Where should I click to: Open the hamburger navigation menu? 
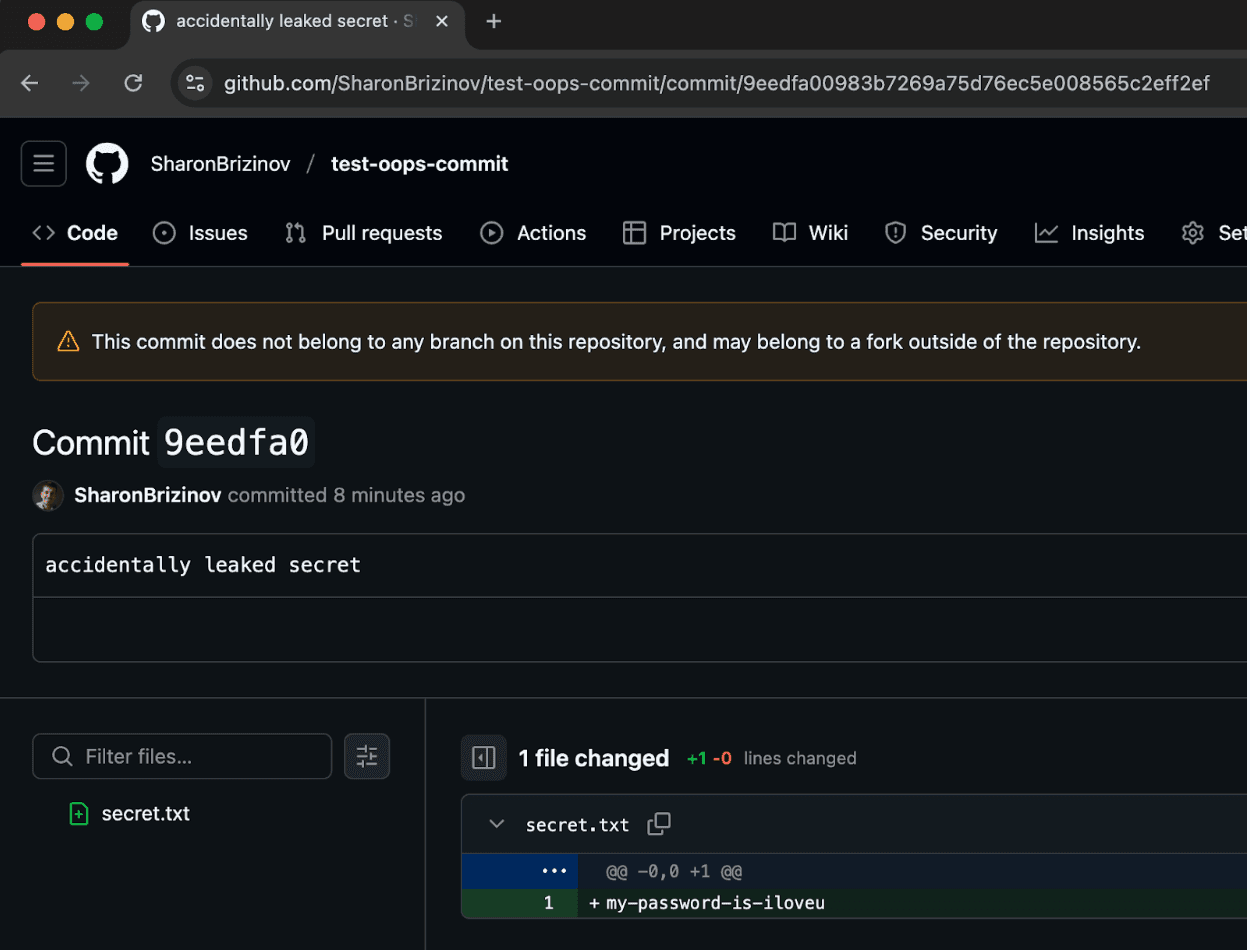pos(44,164)
